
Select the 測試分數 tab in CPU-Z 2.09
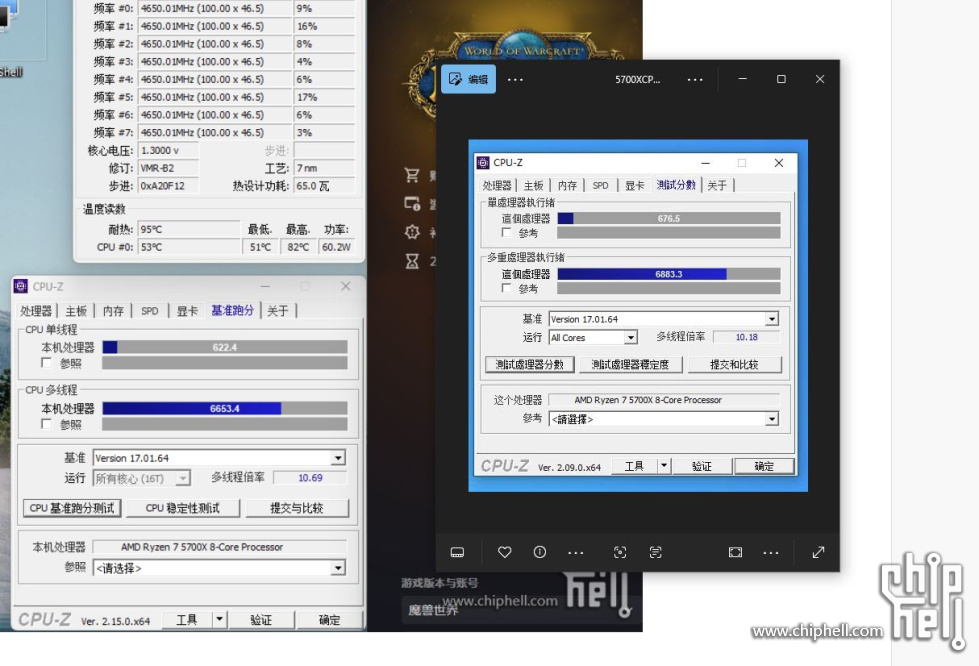pos(676,185)
